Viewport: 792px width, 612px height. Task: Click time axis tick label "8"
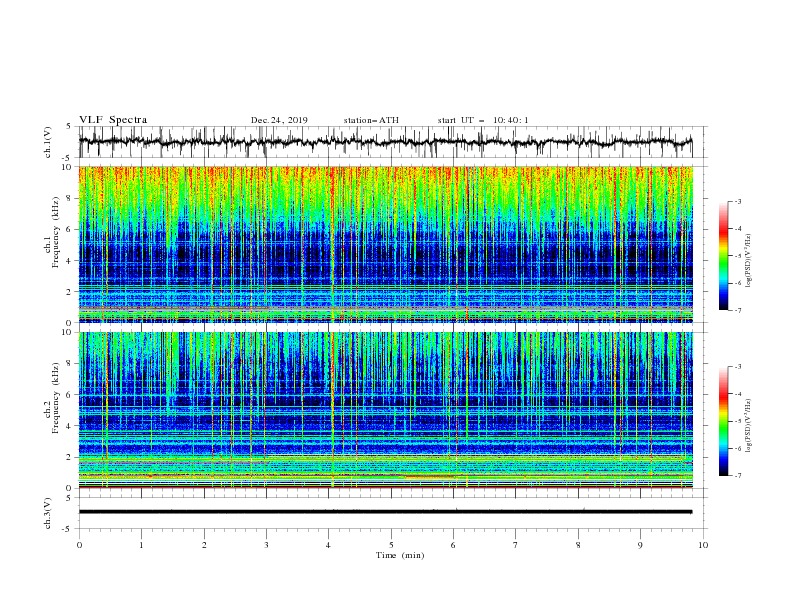(578, 545)
